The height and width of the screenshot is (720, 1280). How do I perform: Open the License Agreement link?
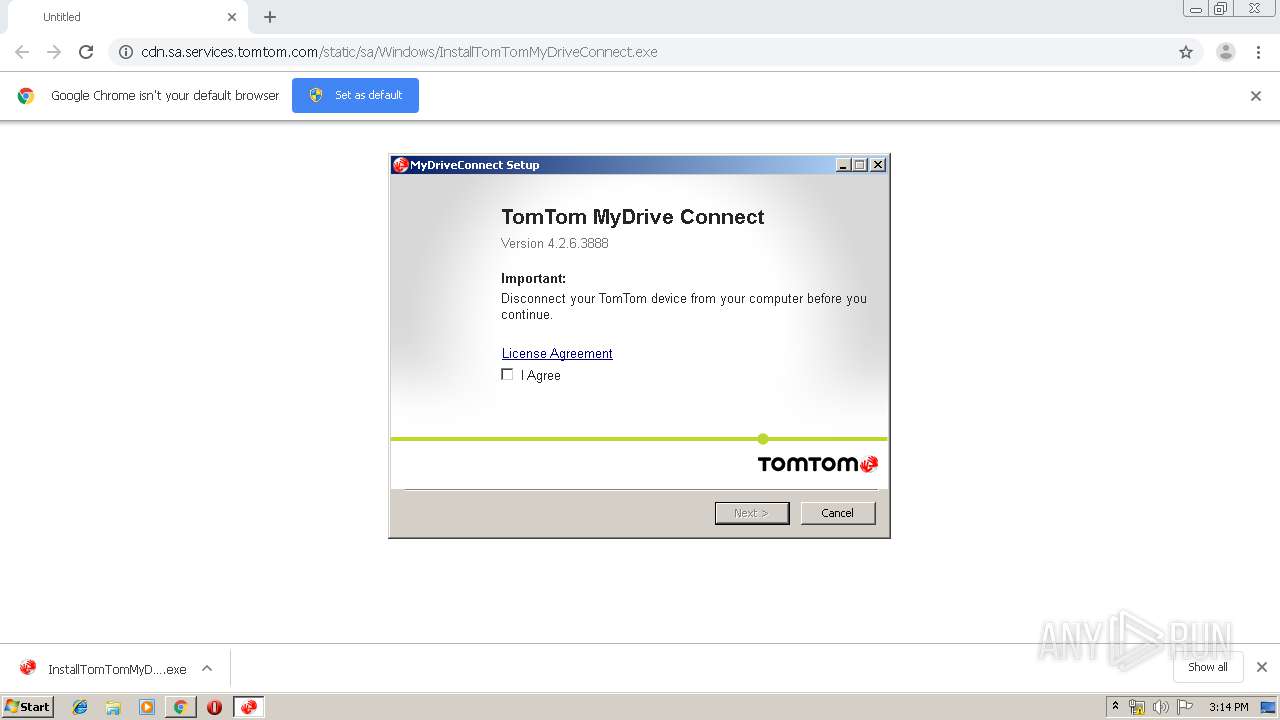(557, 353)
